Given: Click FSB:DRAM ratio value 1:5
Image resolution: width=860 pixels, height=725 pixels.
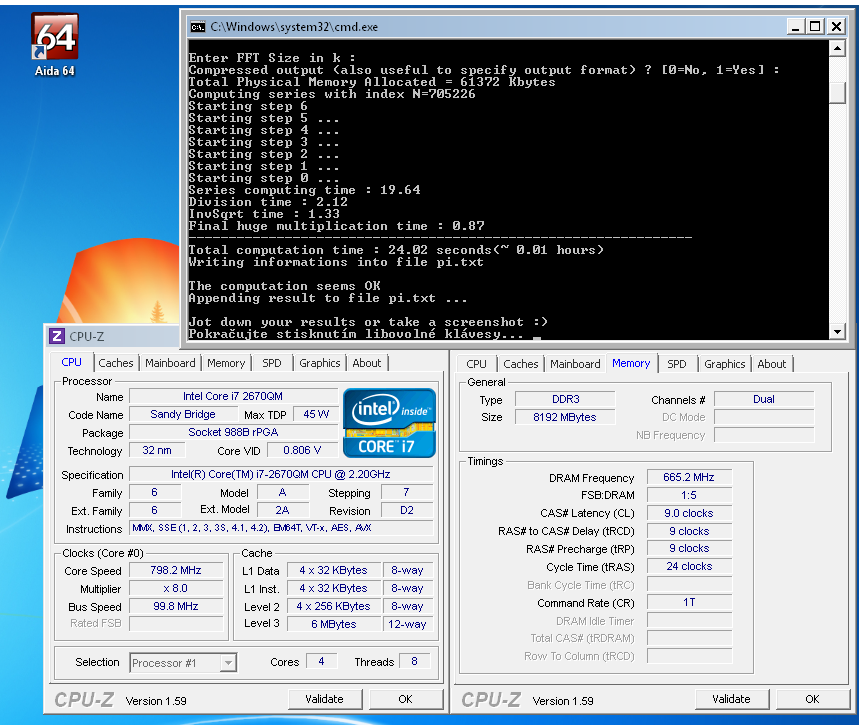Looking at the screenshot, I should coord(689,495).
